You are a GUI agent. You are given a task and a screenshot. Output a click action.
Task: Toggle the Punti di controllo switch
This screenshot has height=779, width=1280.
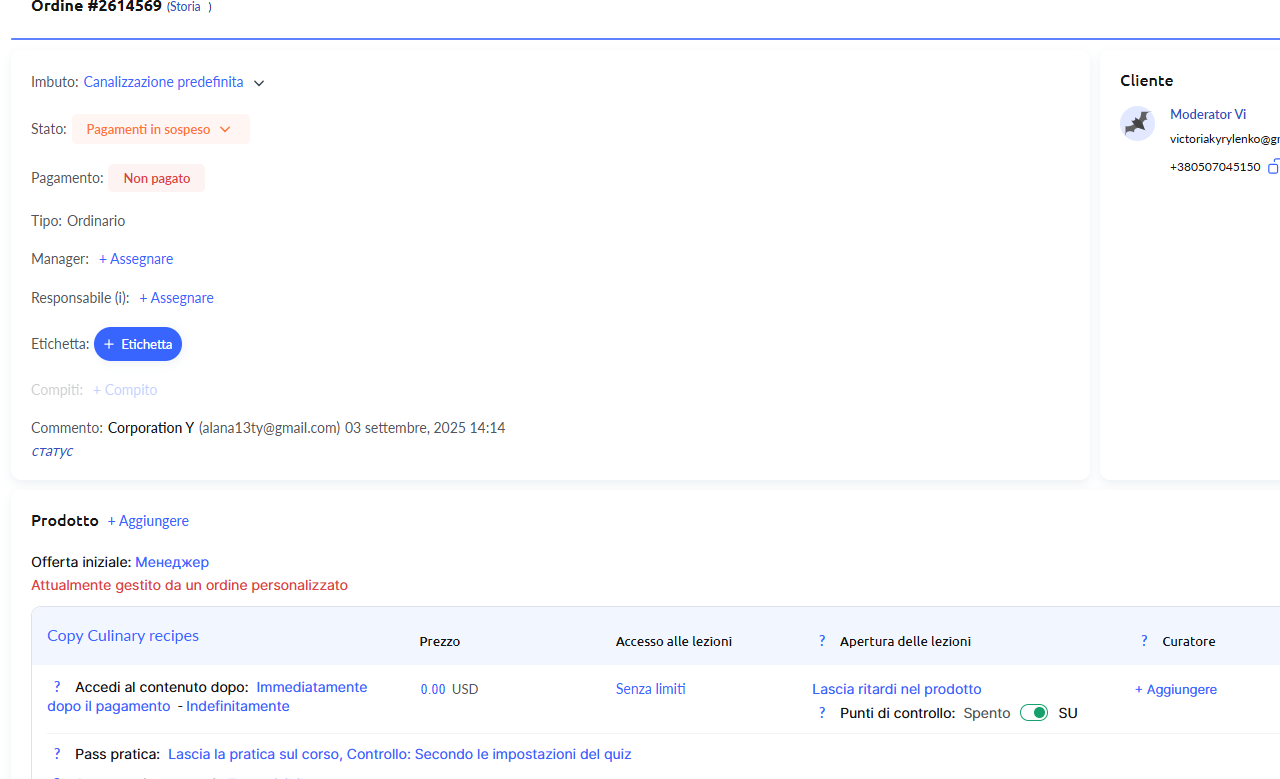(x=1034, y=713)
